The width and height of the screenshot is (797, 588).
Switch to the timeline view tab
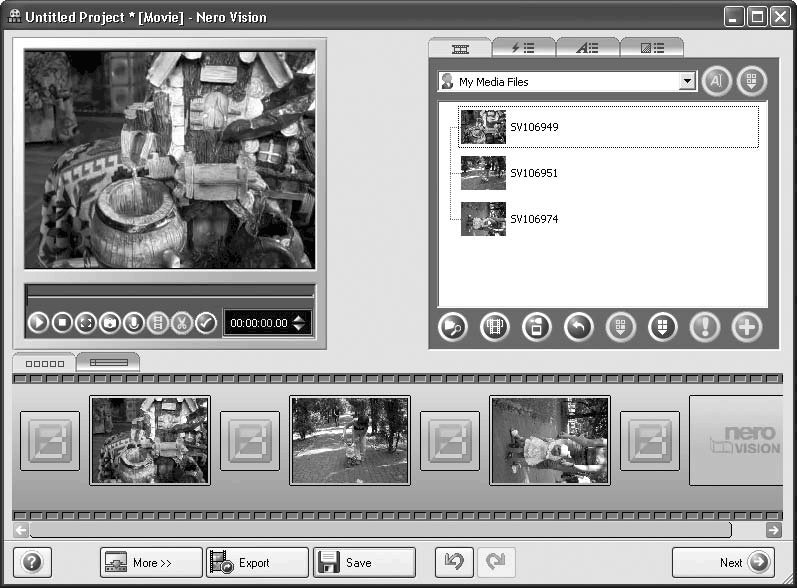click(x=108, y=363)
